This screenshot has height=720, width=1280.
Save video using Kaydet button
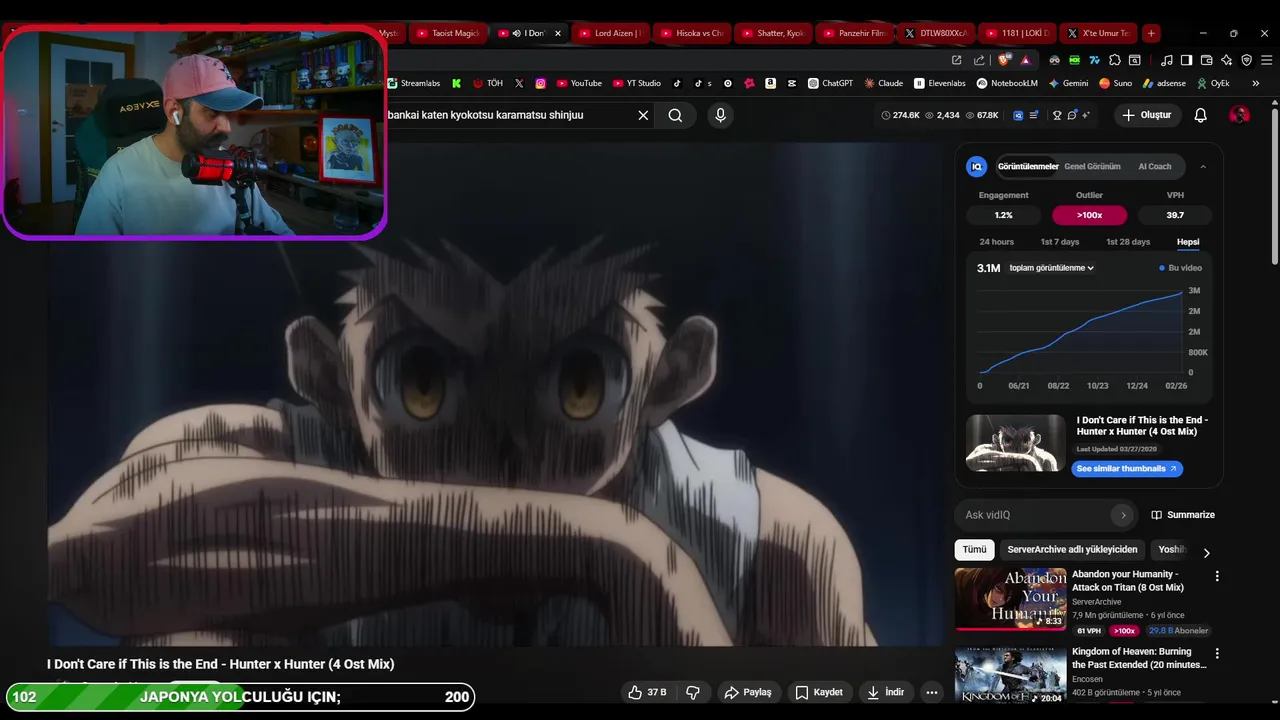(x=819, y=692)
